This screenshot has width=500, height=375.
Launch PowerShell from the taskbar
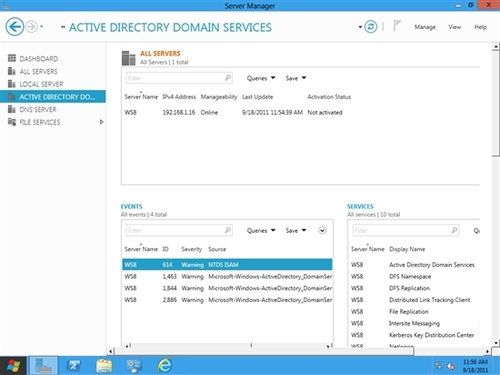73,366
